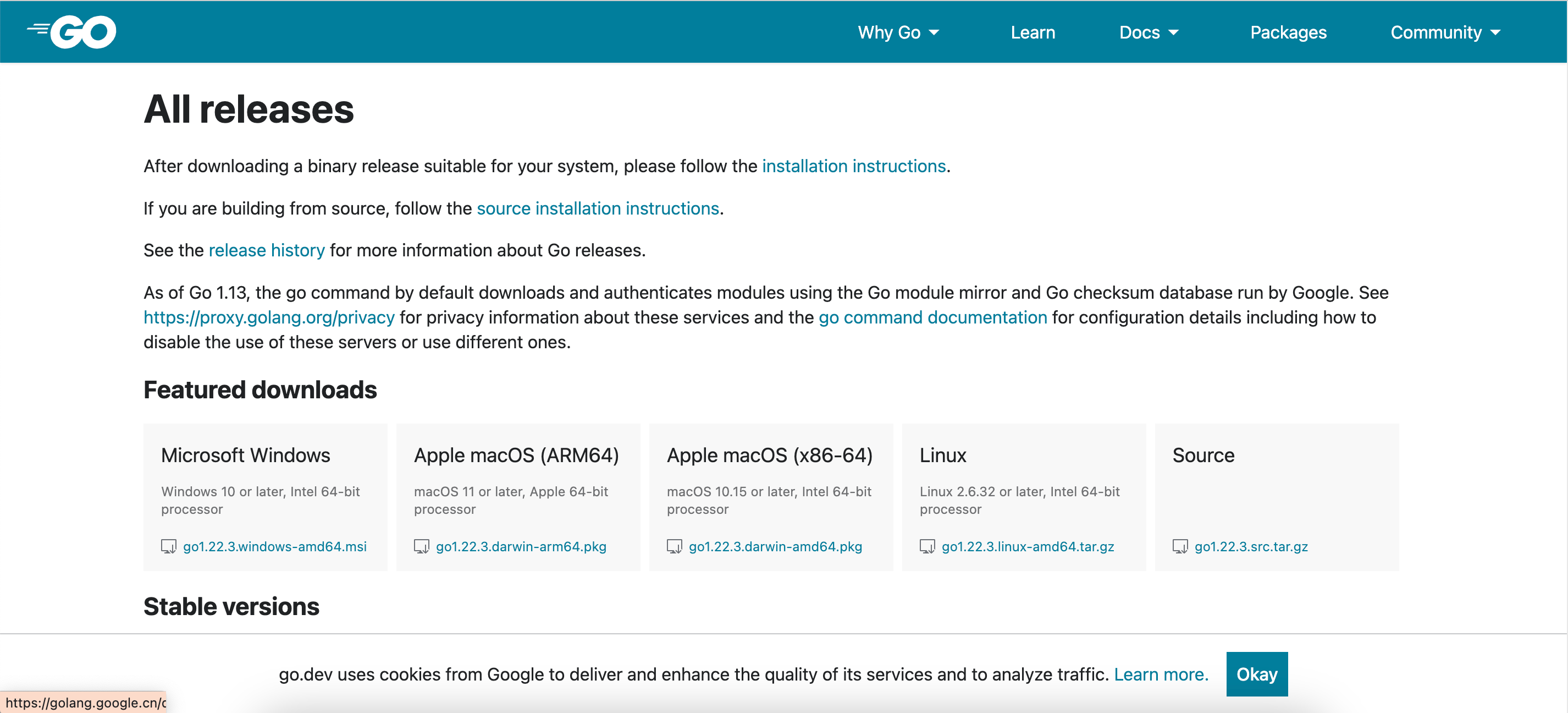Viewport: 1568px width, 713px height.
Task: Click the Apple macOS (ARM64) card title
Action: [x=516, y=455]
